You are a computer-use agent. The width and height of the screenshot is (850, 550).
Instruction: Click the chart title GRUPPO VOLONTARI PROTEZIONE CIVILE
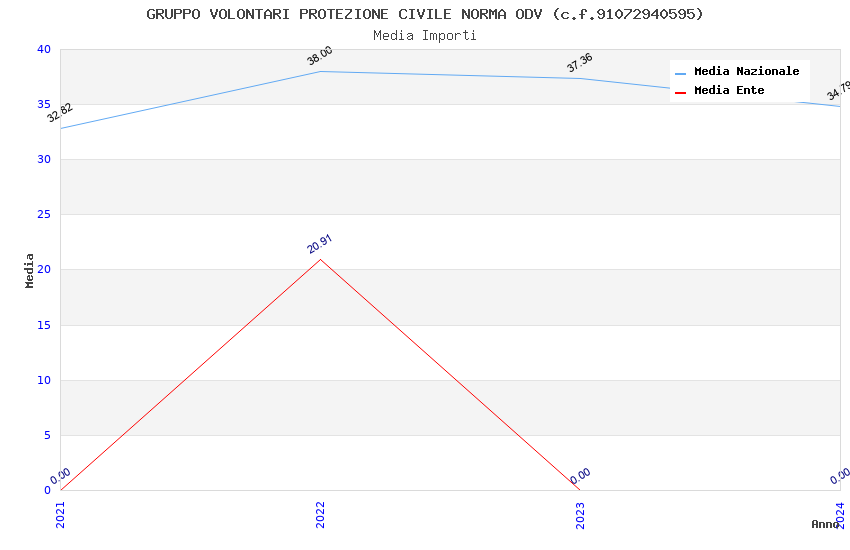click(x=425, y=14)
